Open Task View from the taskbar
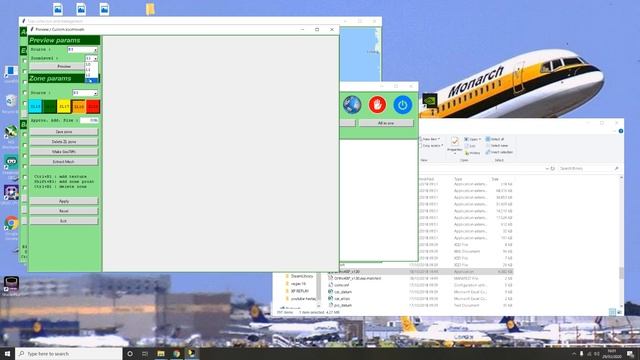Image resolution: width=640 pixels, height=360 pixels. (145, 353)
